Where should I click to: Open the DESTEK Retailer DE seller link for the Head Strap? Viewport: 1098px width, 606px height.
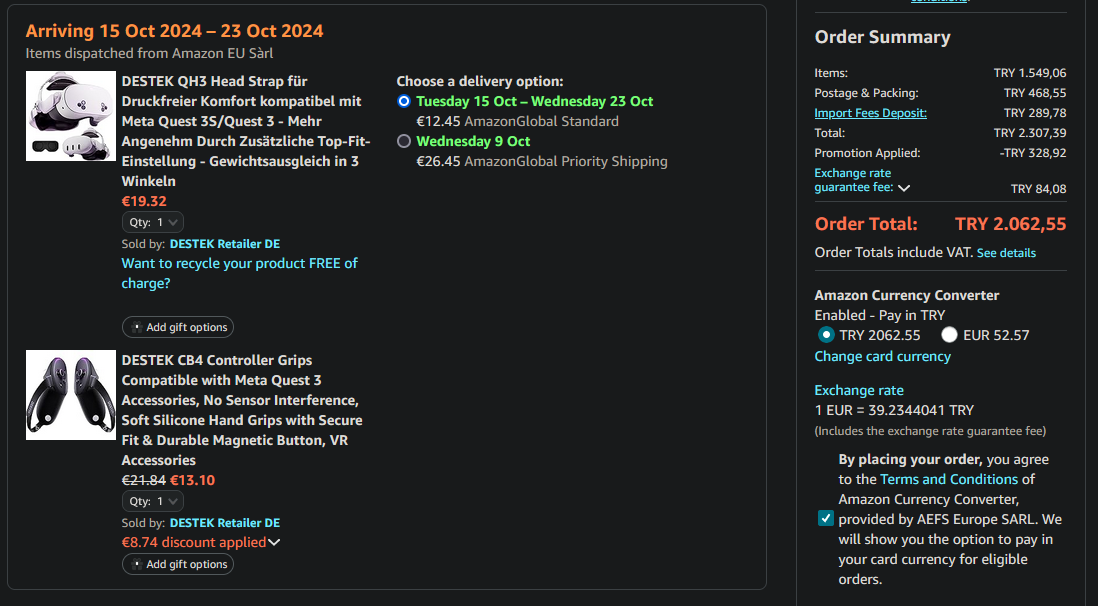224,243
